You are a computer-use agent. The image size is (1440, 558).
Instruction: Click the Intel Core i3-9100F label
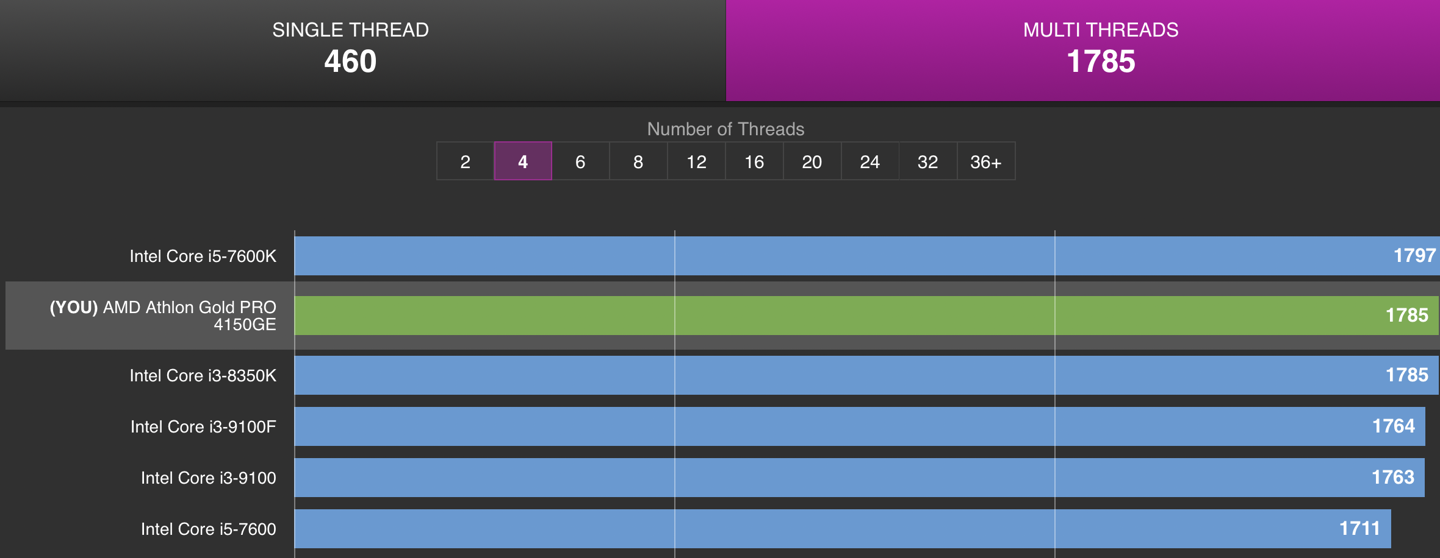pyautogui.click(x=203, y=427)
